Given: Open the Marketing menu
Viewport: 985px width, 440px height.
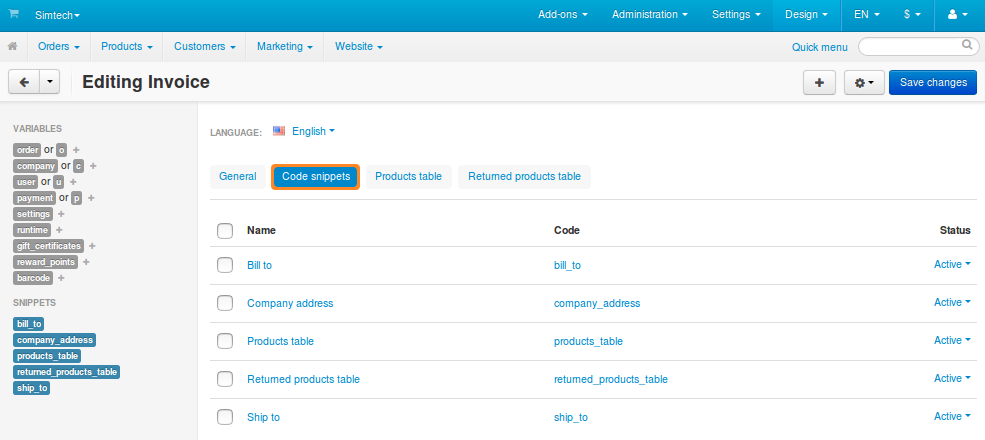Looking at the screenshot, I should pyautogui.click(x=285, y=47).
